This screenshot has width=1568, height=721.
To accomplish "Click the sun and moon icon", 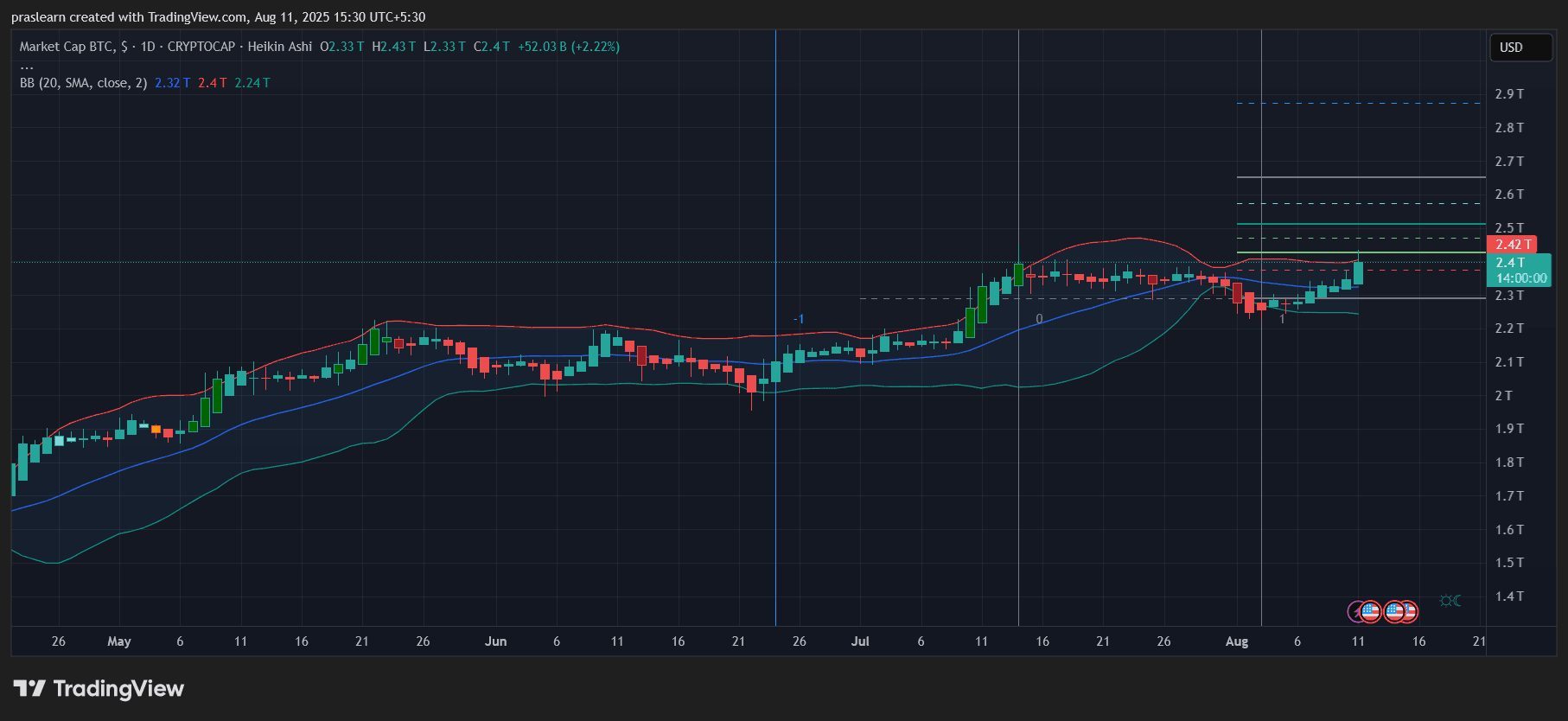I will click(x=1450, y=601).
